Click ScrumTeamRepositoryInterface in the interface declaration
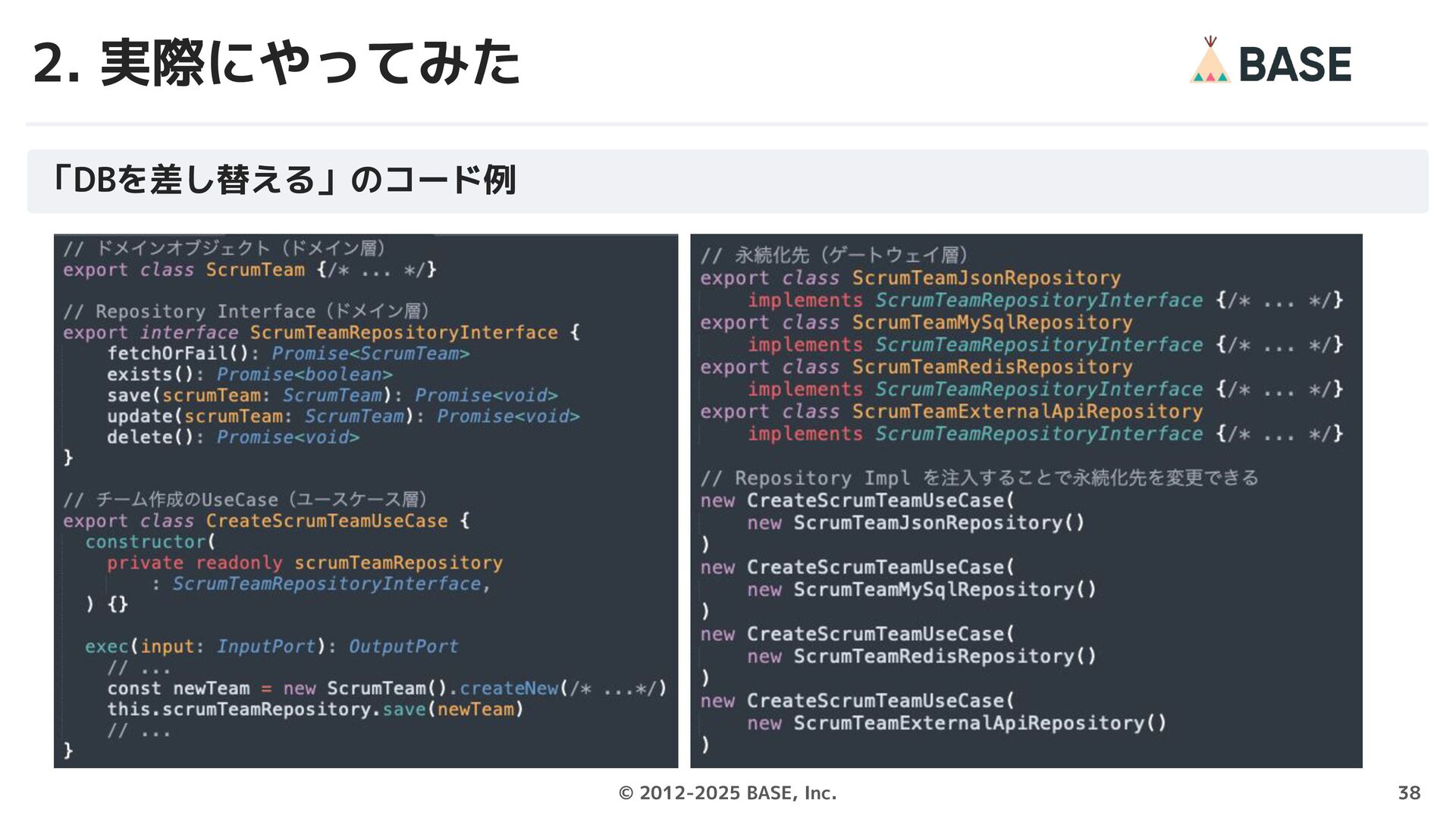 pyautogui.click(x=403, y=333)
